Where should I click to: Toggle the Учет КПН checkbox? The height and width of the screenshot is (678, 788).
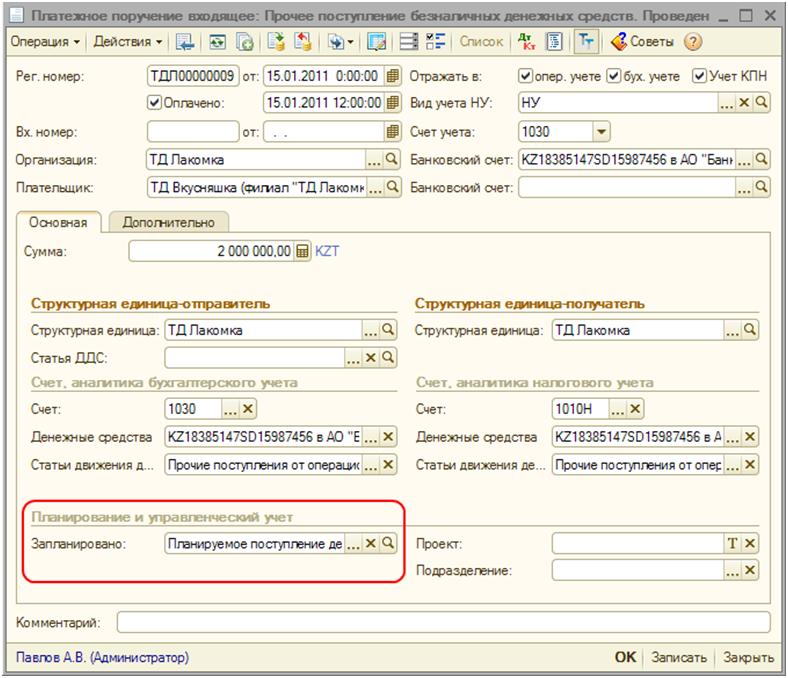pos(699,76)
